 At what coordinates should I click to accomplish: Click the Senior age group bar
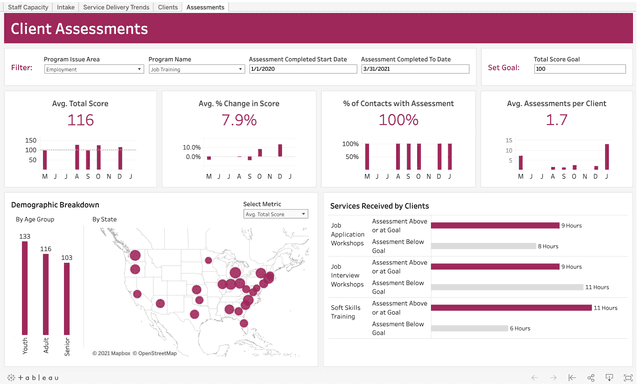67,299
